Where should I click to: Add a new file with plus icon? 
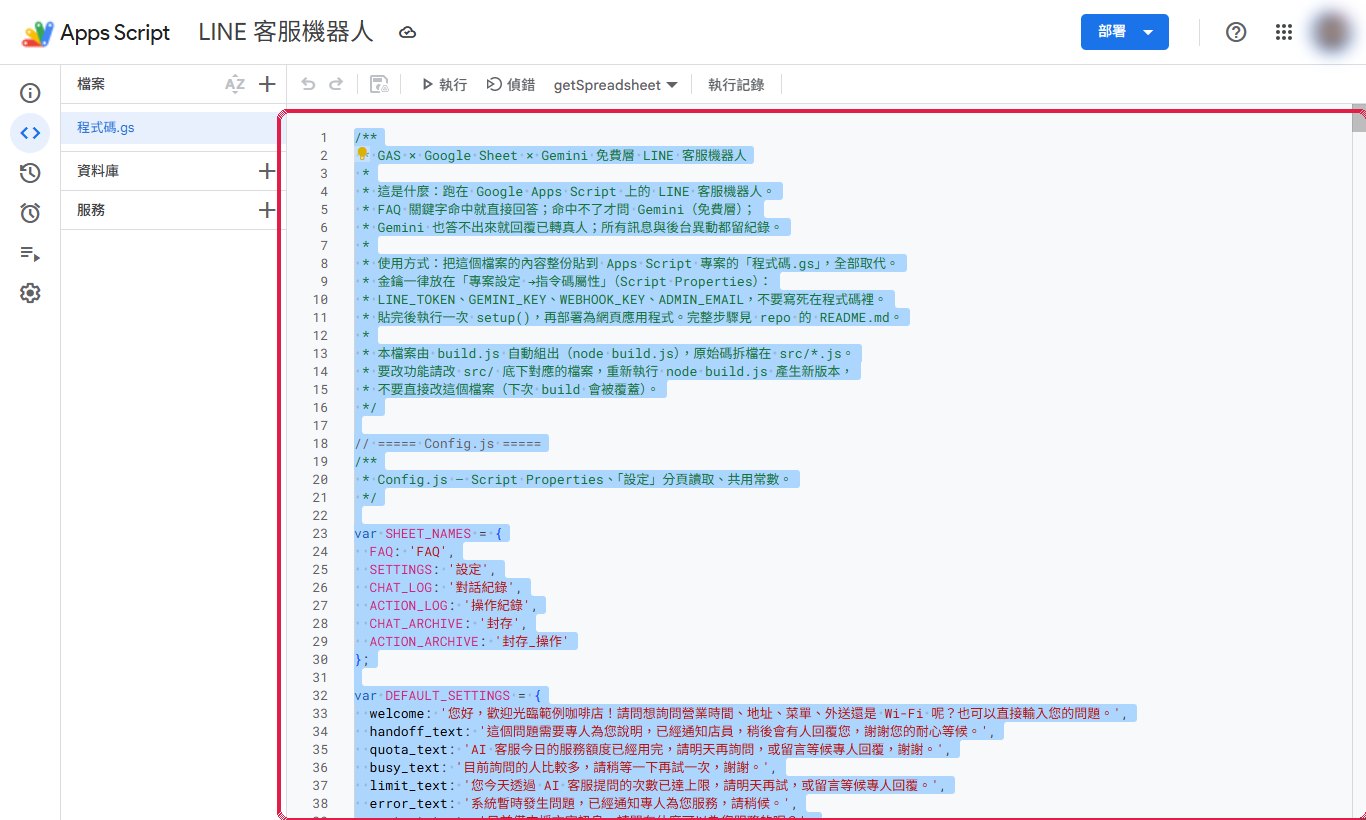(x=267, y=85)
